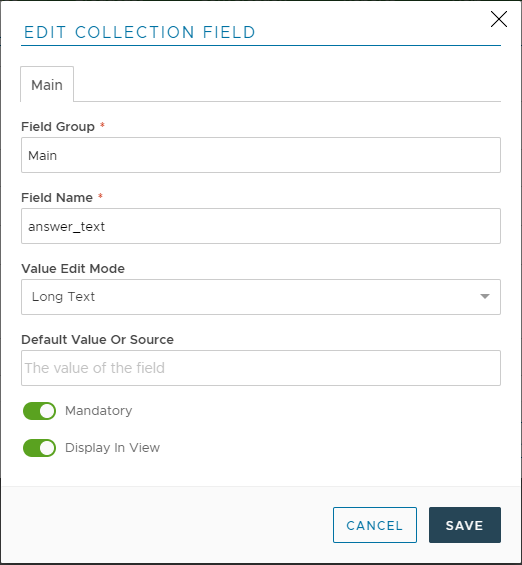522x565 pixels.
Task: Turn off the Display In View toggle
Action: click(39, 448)
